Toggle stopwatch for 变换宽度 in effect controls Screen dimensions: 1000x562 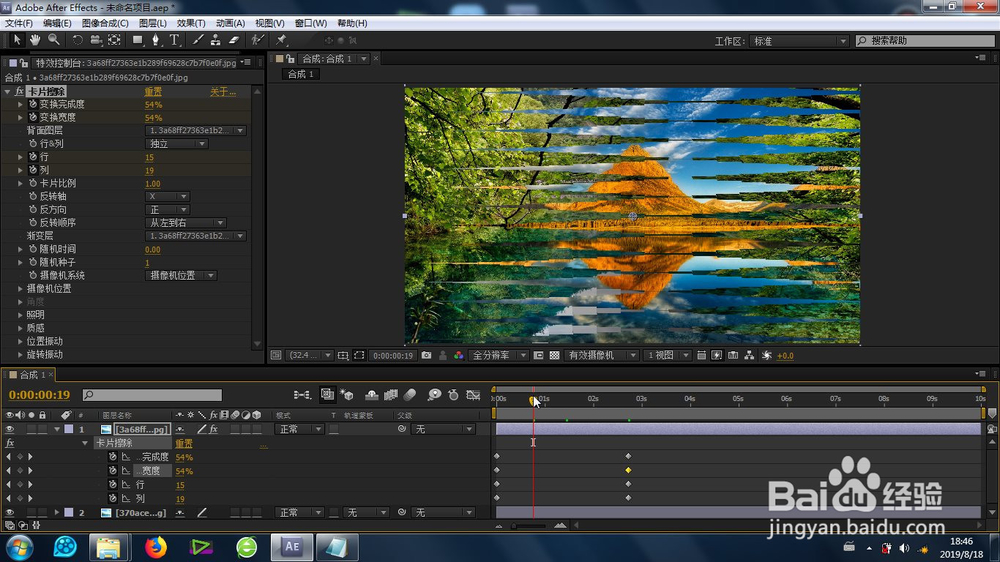click(33, 117)
